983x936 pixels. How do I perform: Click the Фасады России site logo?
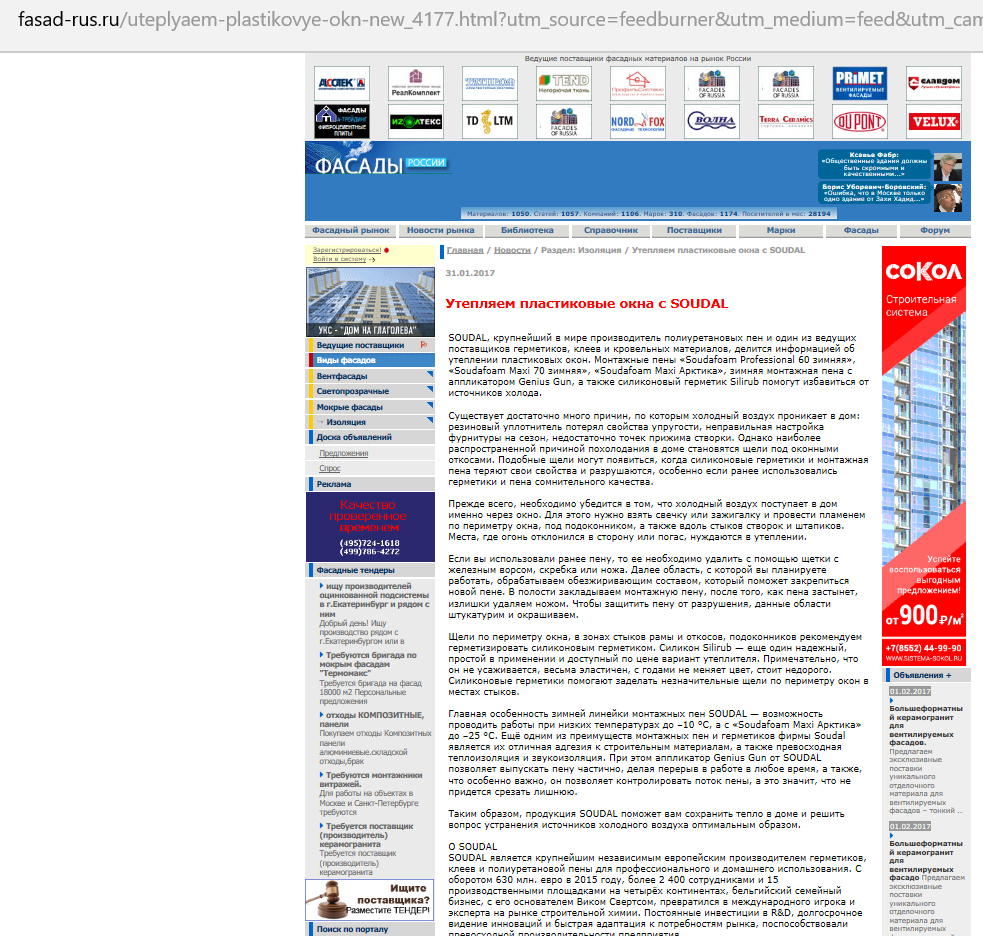(380, 164)
